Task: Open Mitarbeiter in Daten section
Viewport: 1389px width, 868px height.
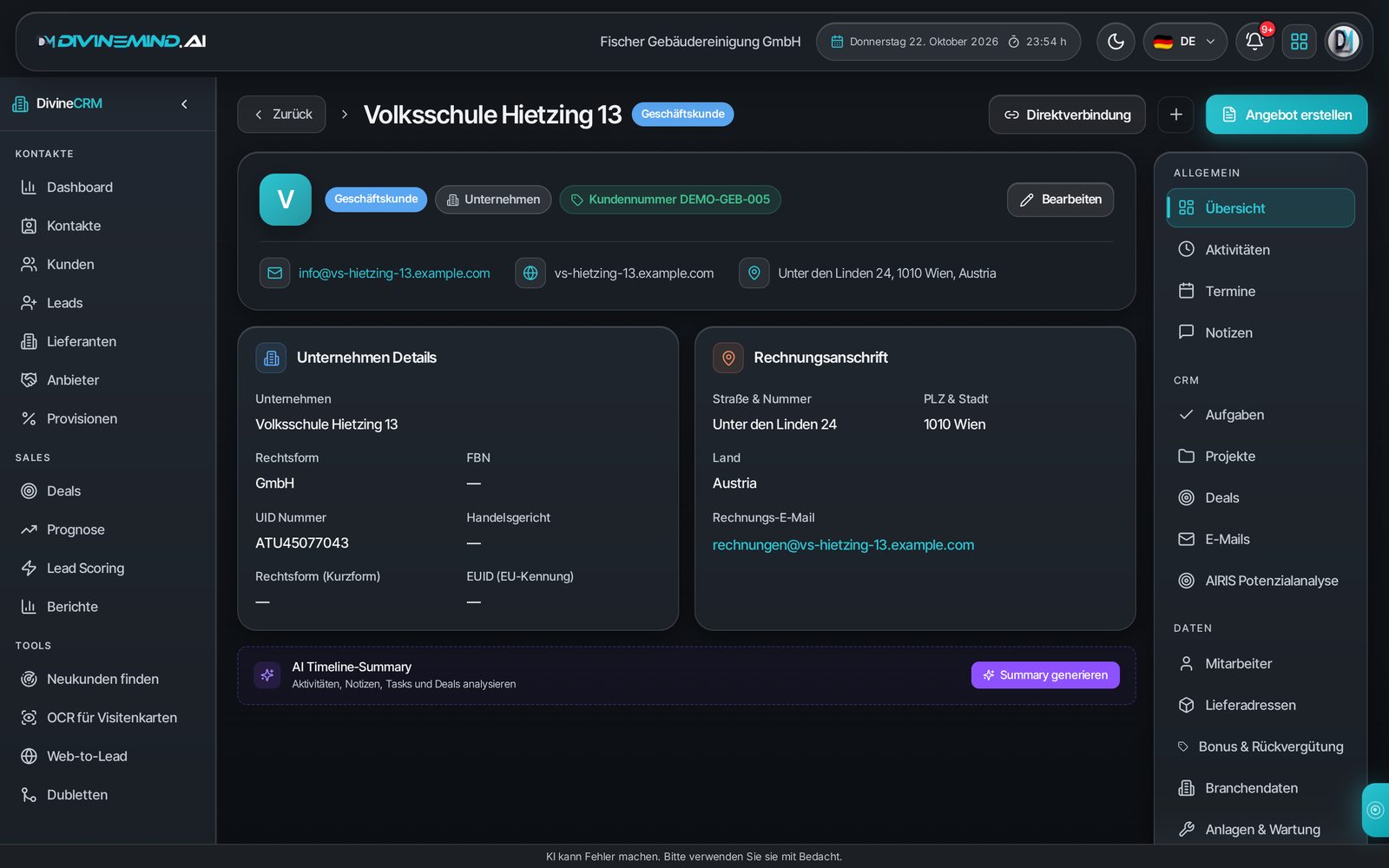Action: click(1261, 664)
